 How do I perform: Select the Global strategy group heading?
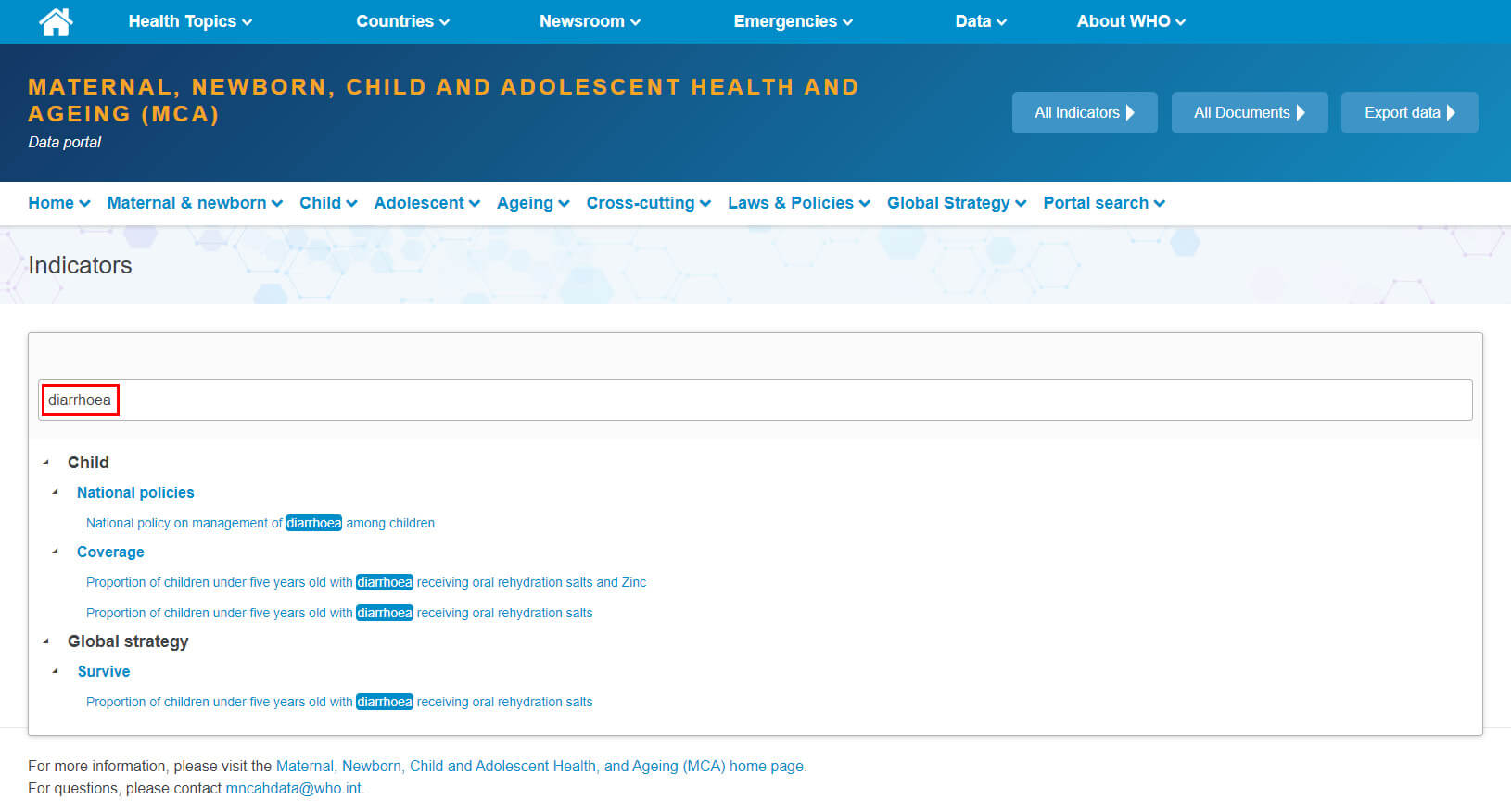point(128,641)
